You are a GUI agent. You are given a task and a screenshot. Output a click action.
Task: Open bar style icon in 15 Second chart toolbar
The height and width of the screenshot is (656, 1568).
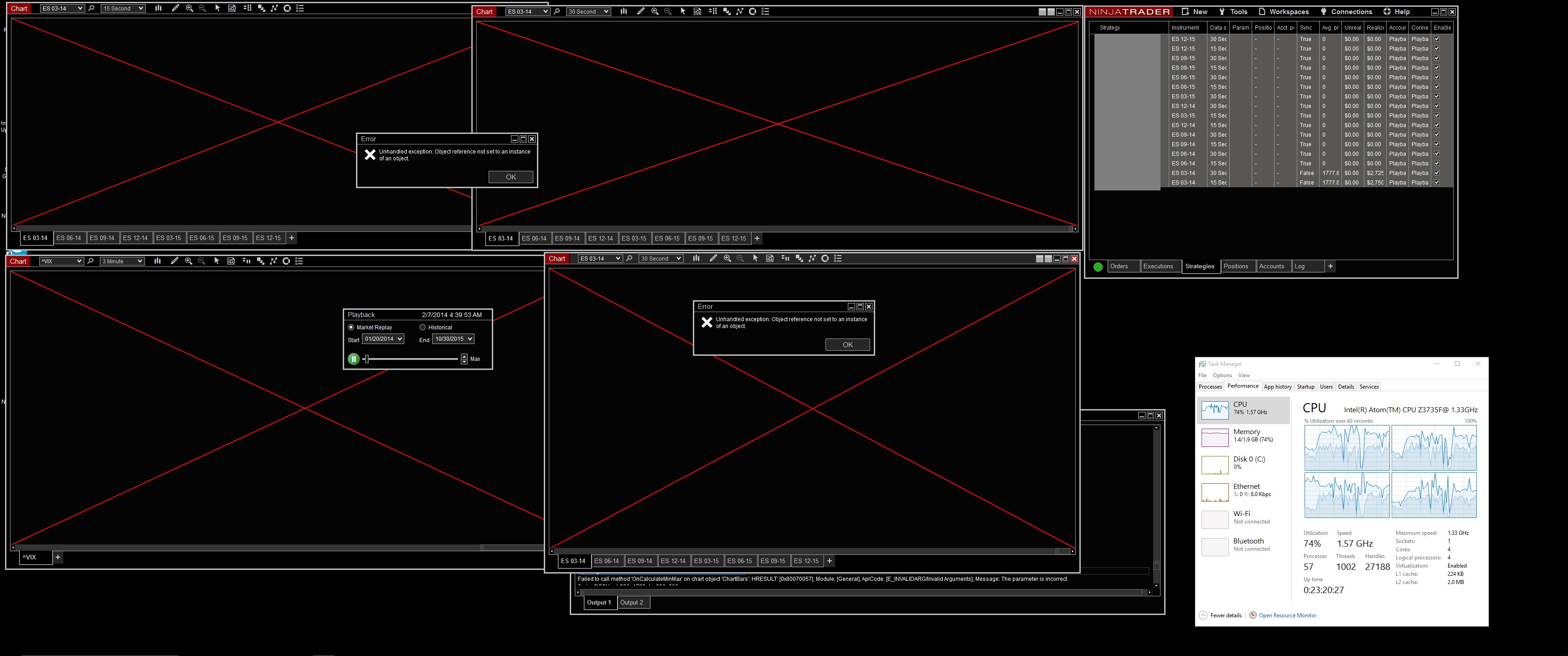[158, 9]
